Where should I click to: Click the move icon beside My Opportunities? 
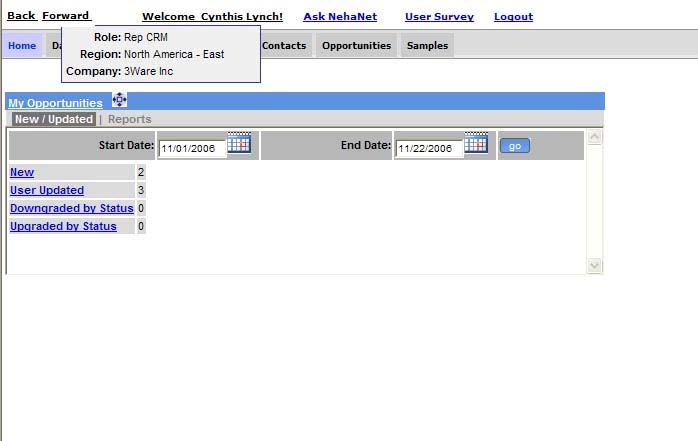point(119,100)
